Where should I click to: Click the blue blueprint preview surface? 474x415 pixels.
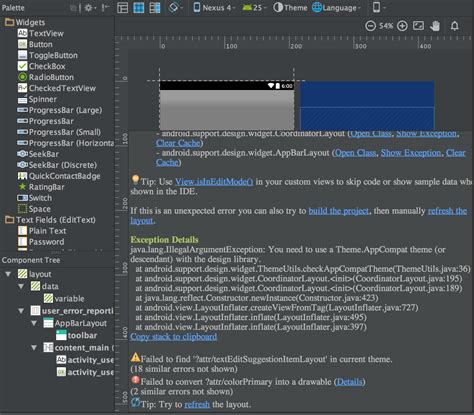coord(367,105)
